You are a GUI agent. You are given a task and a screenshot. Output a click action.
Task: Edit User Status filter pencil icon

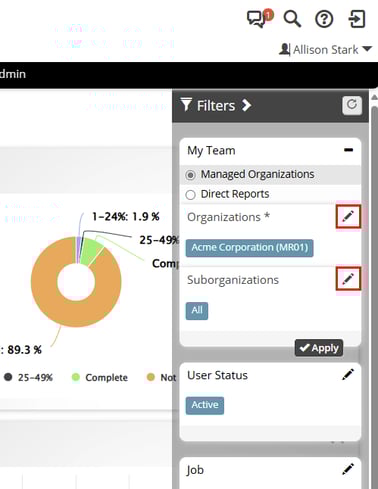point(348,375)
